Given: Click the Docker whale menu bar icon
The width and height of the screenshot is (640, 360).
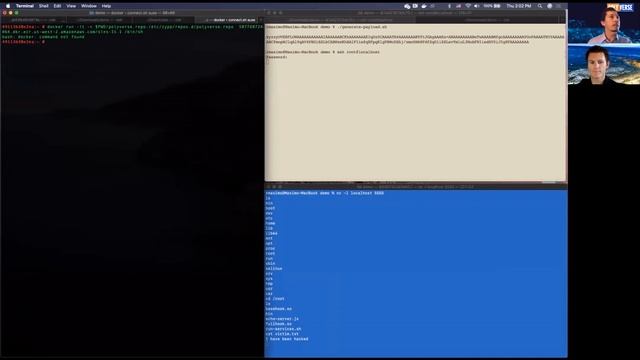Looking at the screenshot, I should click(x=424, y=6).
